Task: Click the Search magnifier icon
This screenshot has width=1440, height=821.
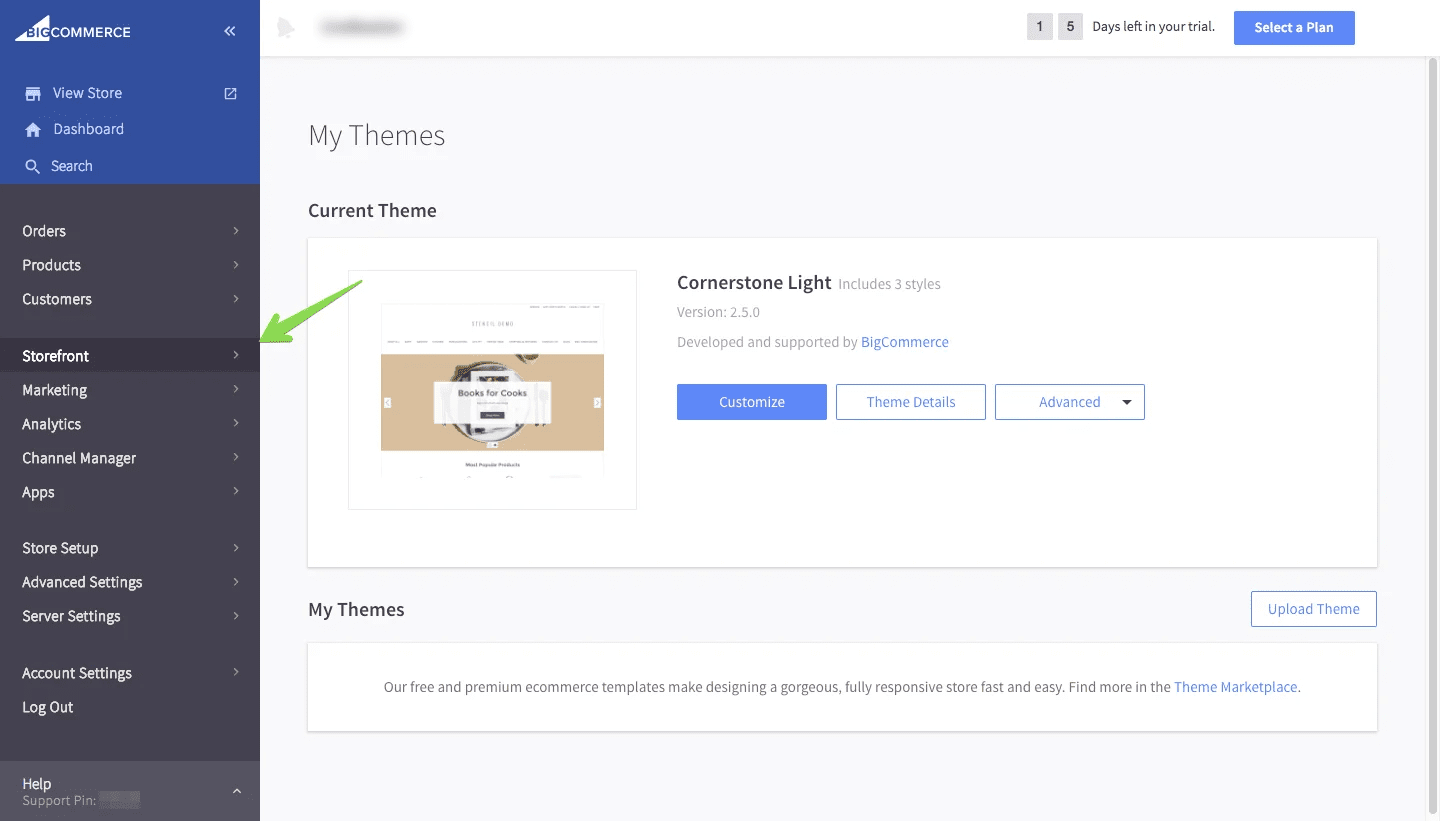Action: tap(33, 167)
